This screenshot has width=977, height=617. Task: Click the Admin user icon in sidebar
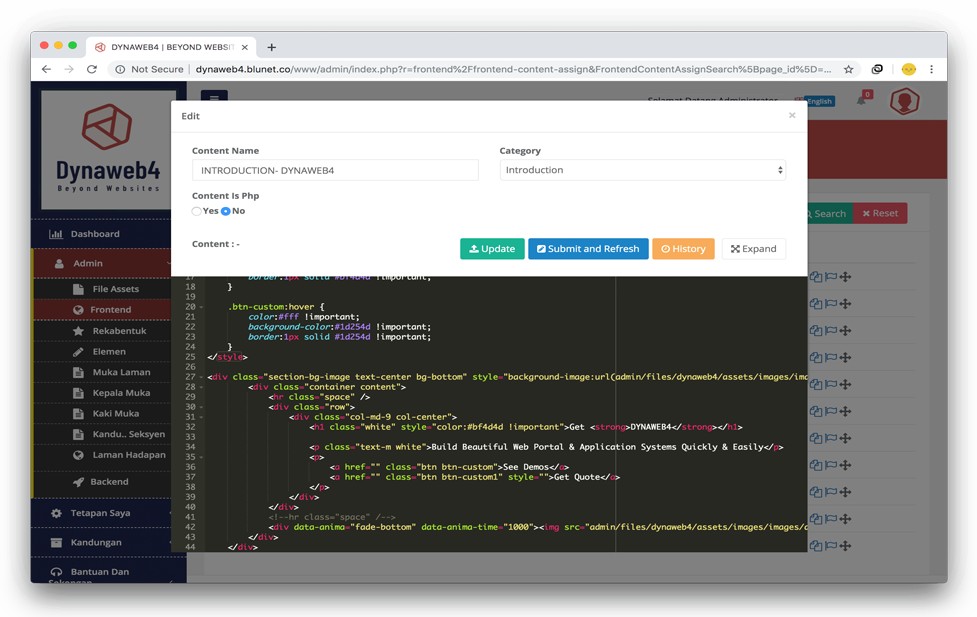pos(59,264)
